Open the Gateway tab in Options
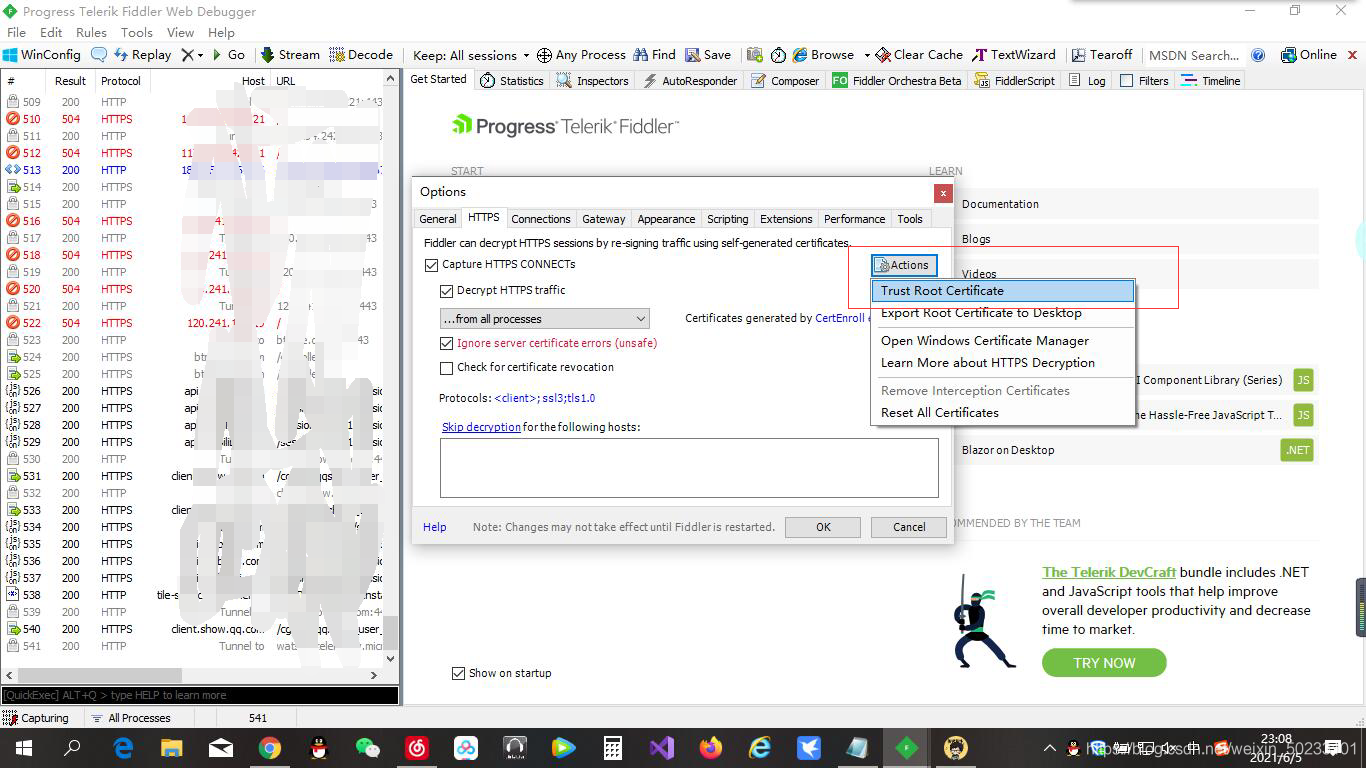 604,219
